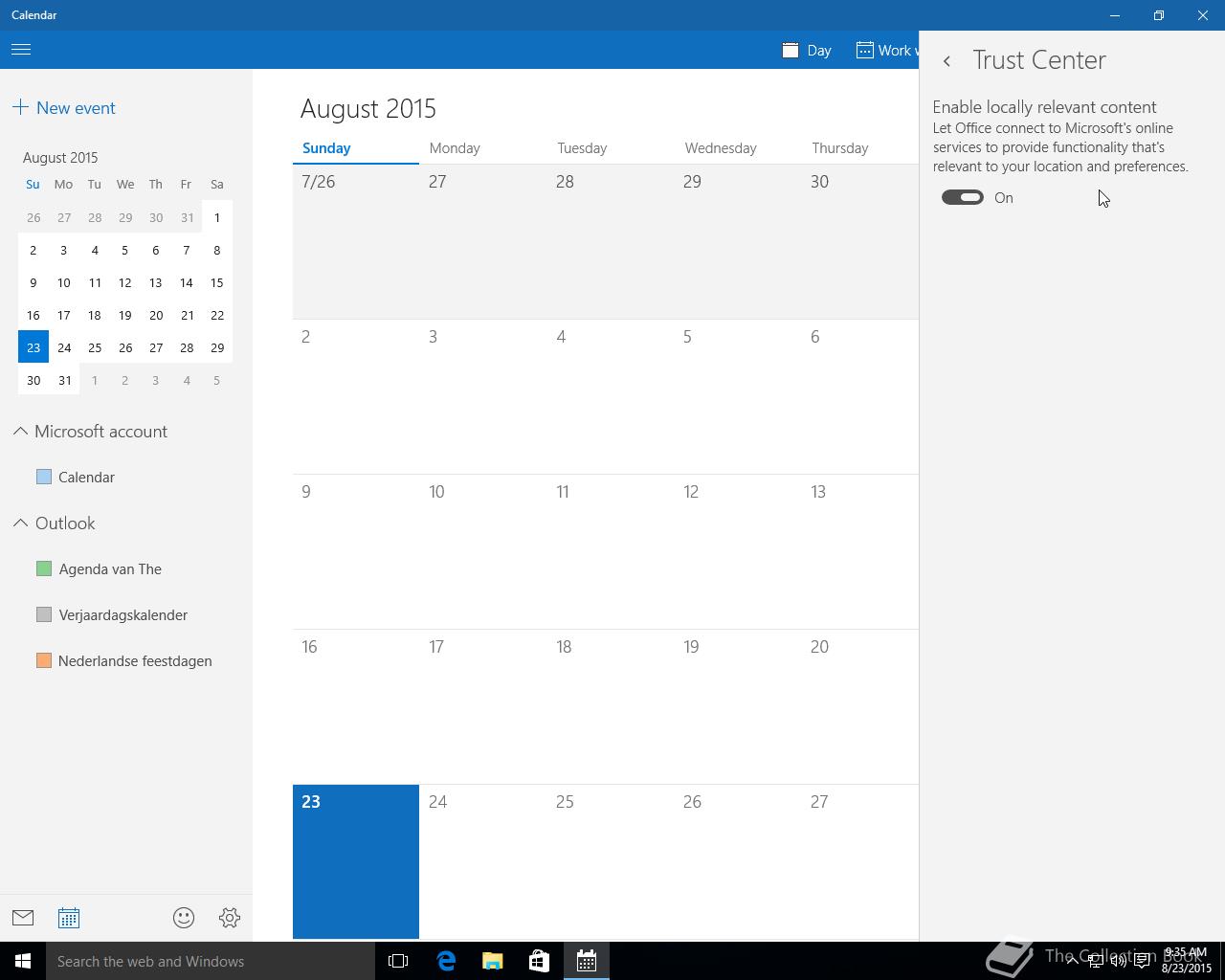This screenshot has width=1225, height=980.
Task: Select Thursday 20 cell in month grid
Action: (x=860, y=706)
